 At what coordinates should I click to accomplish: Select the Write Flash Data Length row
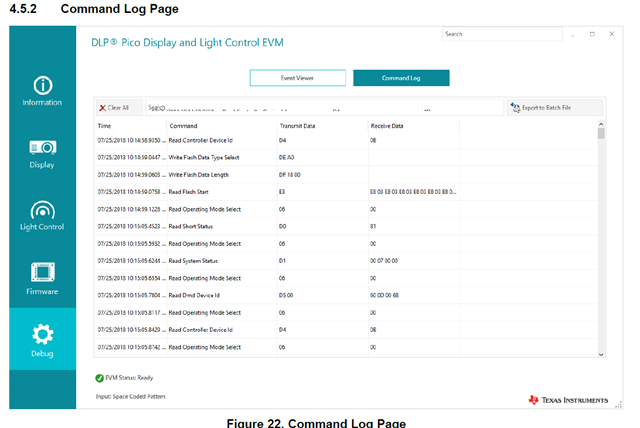point(347,175)
